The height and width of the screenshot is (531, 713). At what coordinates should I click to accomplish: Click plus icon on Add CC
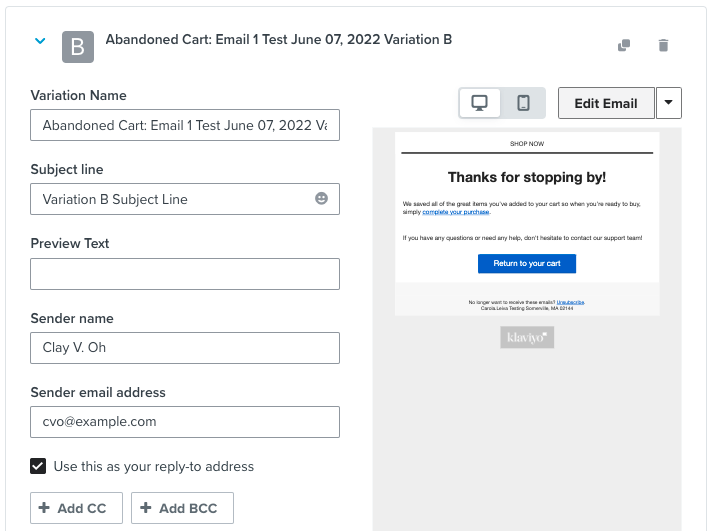(x=44, y=508)
